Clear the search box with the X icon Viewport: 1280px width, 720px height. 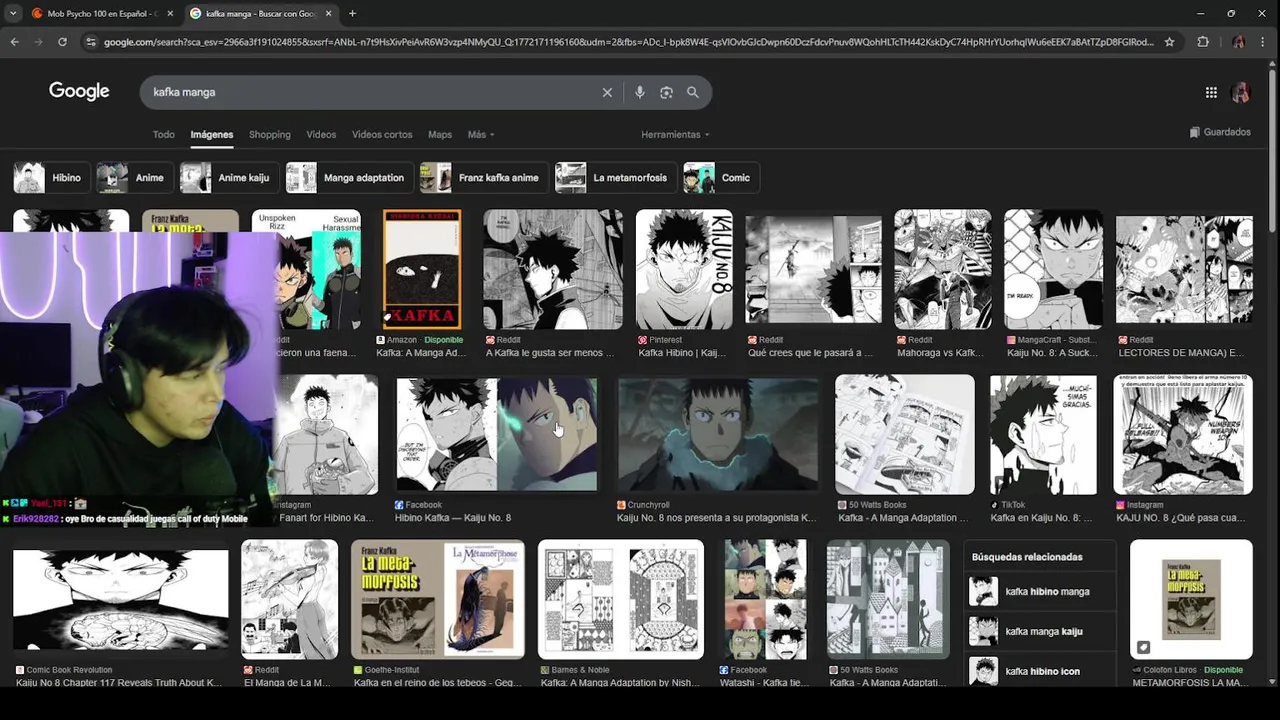[607, 92]
